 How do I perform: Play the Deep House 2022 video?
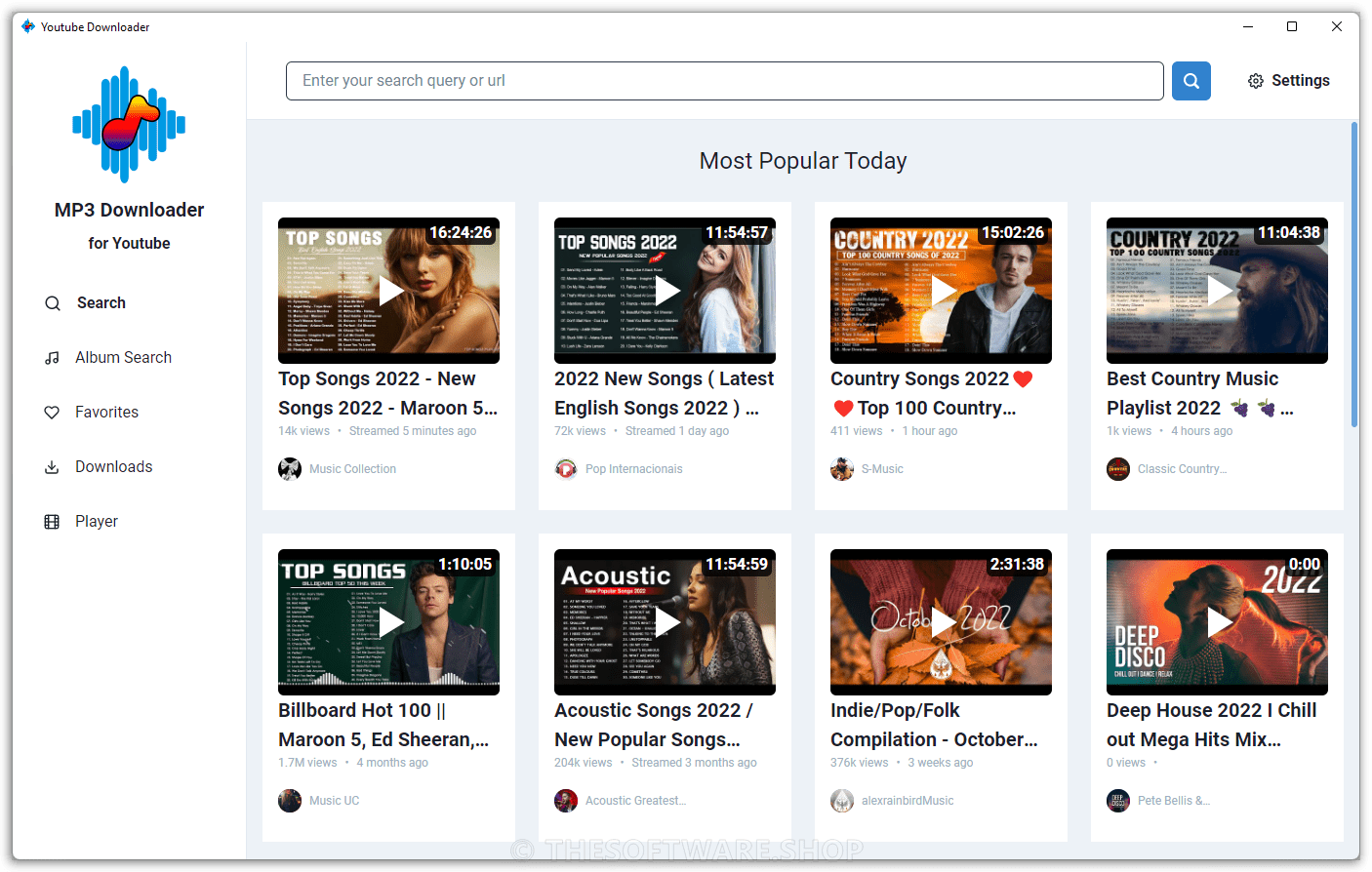[x=1219, y=622]
